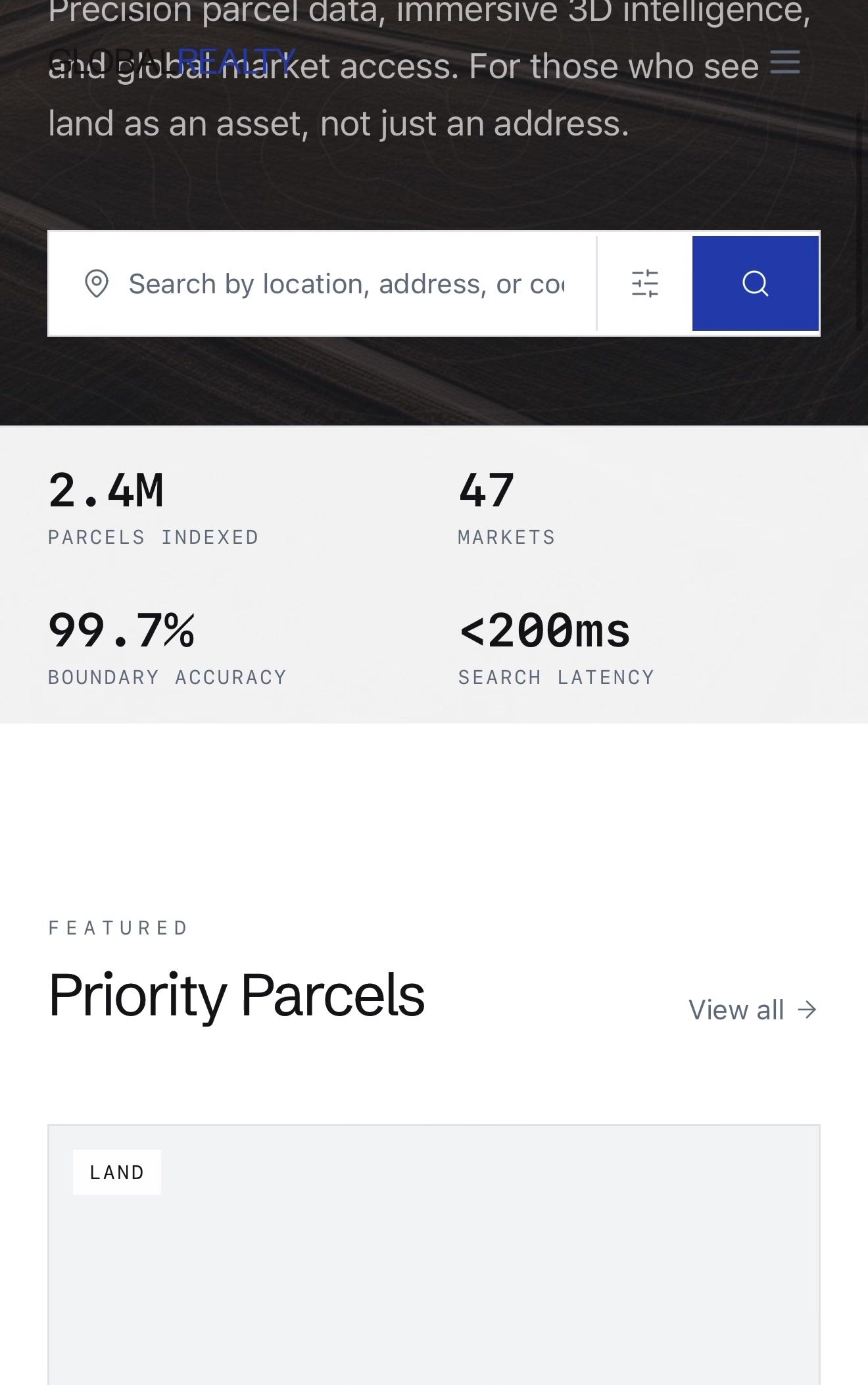Click the 2.4M statistic number
Screen dimensions: 868x1385
[x=106, y=490]
